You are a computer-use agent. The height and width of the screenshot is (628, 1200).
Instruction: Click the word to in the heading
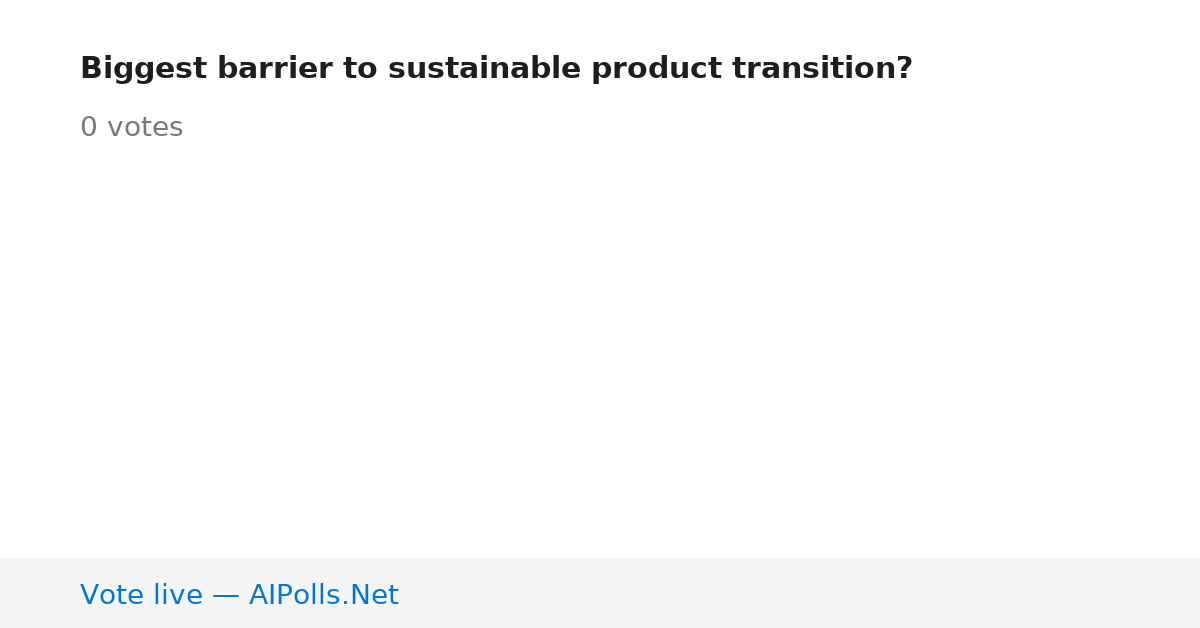360,69
